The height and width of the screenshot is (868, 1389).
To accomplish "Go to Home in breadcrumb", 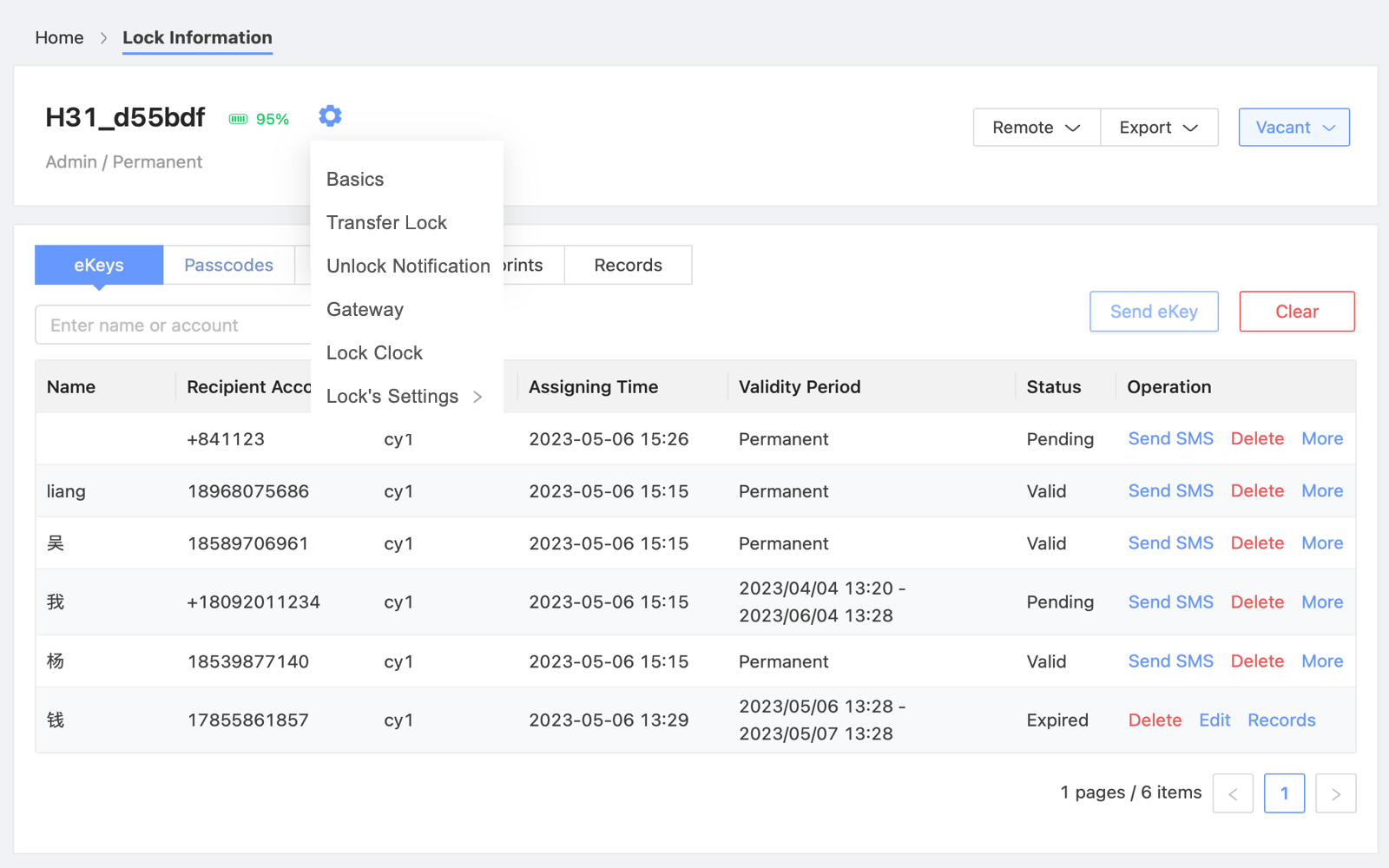I will click(59, 37).
